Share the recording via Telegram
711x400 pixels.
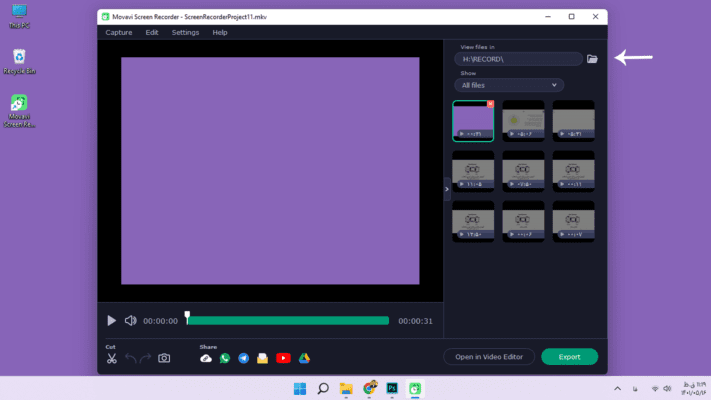coord(243,358)
